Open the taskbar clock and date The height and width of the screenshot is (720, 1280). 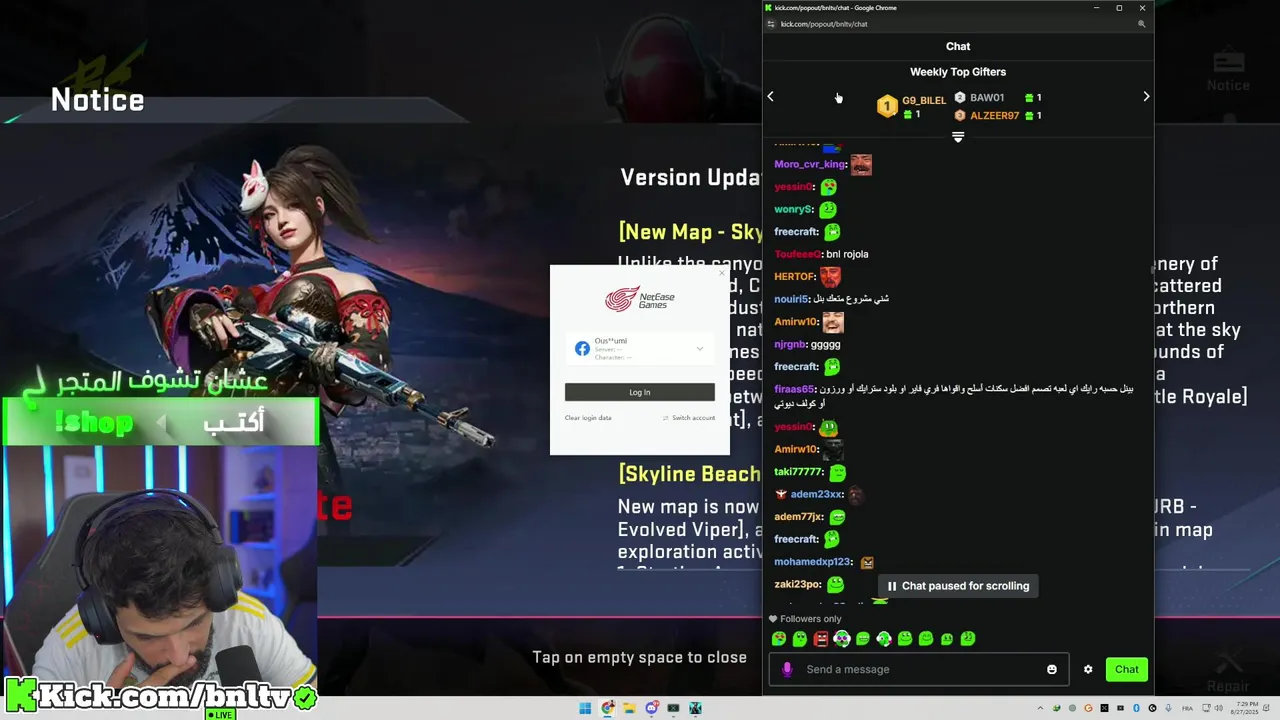click(x=1245, y=708)
